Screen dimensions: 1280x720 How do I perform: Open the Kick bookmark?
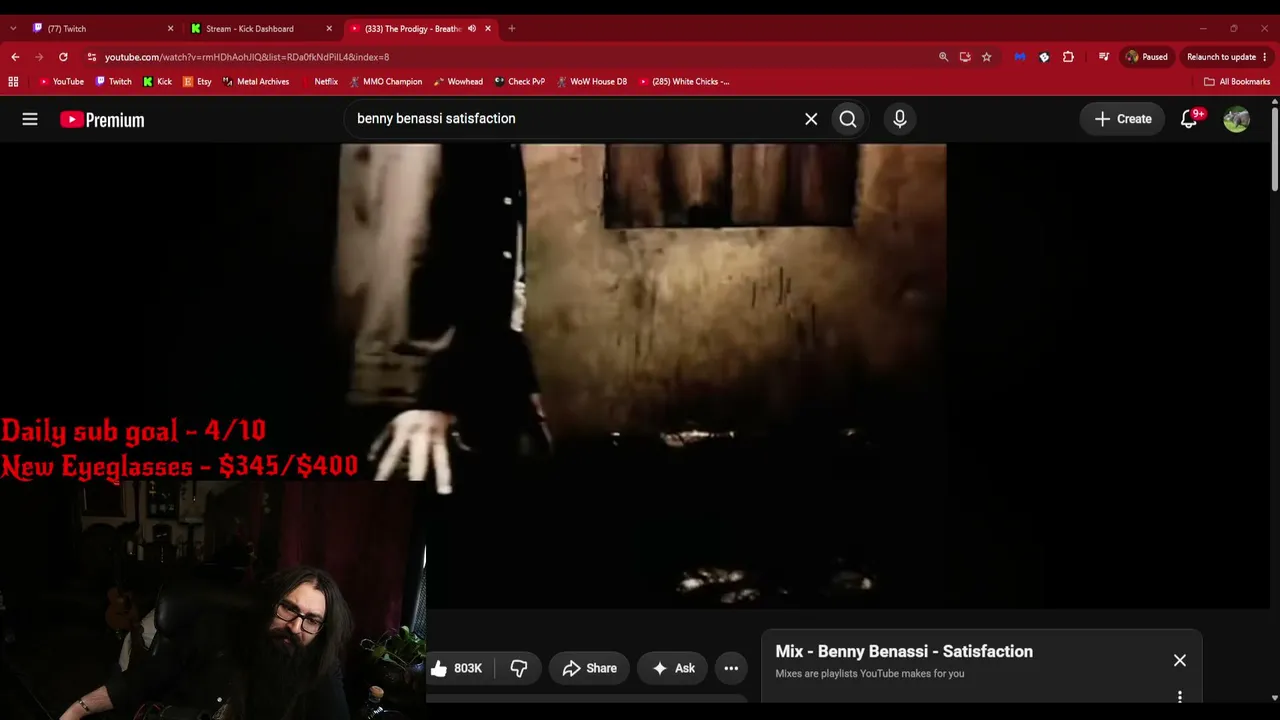coord(158,82)
